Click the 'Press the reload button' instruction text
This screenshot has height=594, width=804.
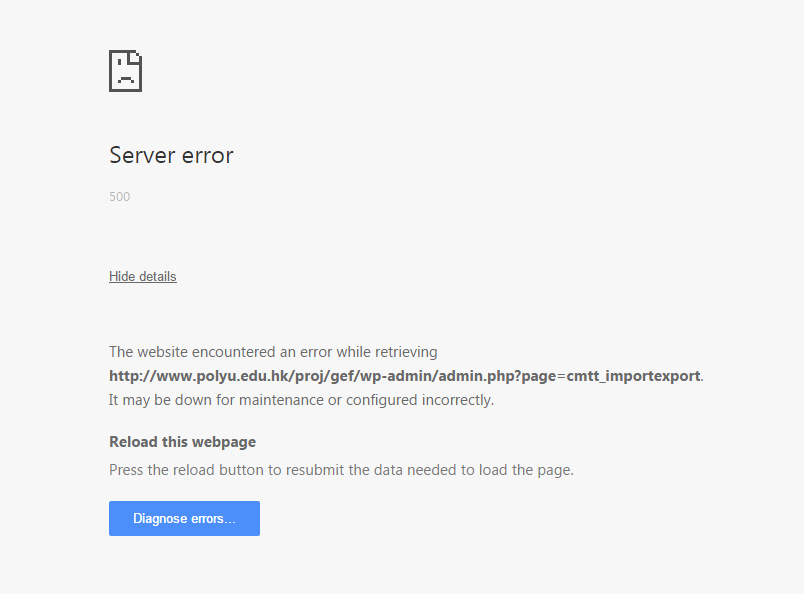[341, 469]
